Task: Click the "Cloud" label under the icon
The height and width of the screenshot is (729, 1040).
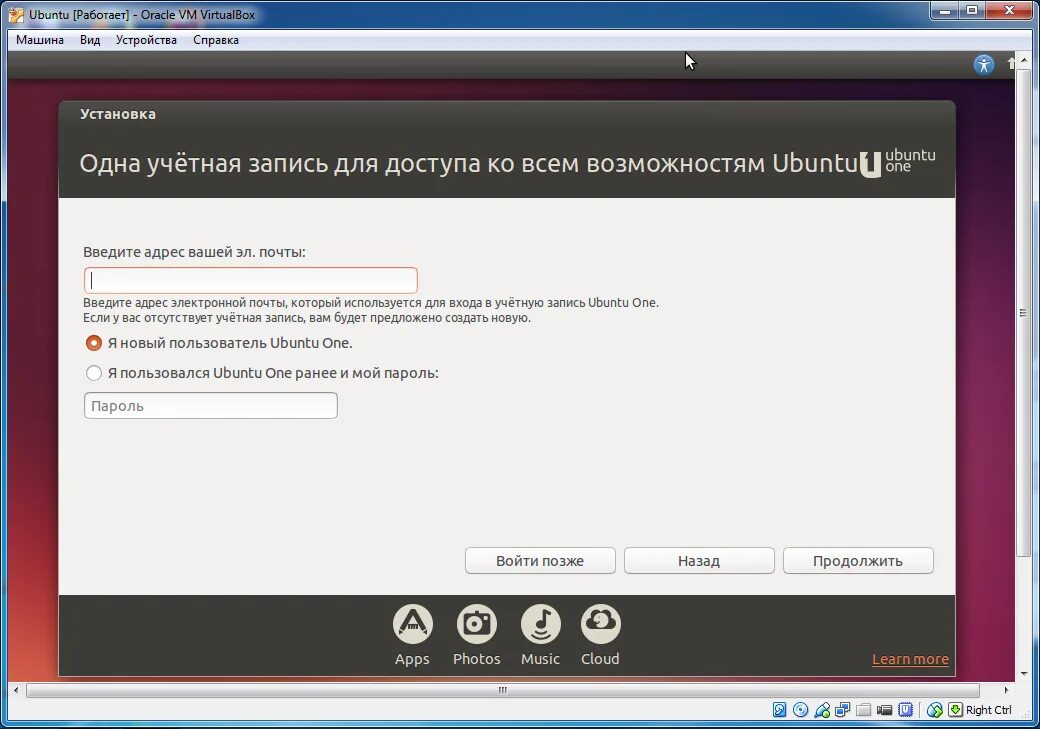Action: [x=600, y=659]
